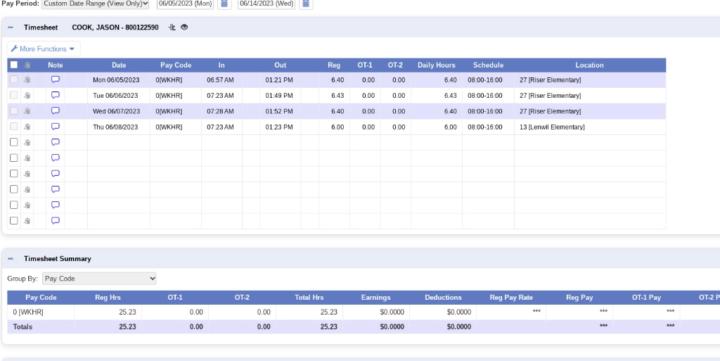Toggle the select-all checkbox in timesheet header
This screenshot has height=361, width=720.
coord(14,65)
